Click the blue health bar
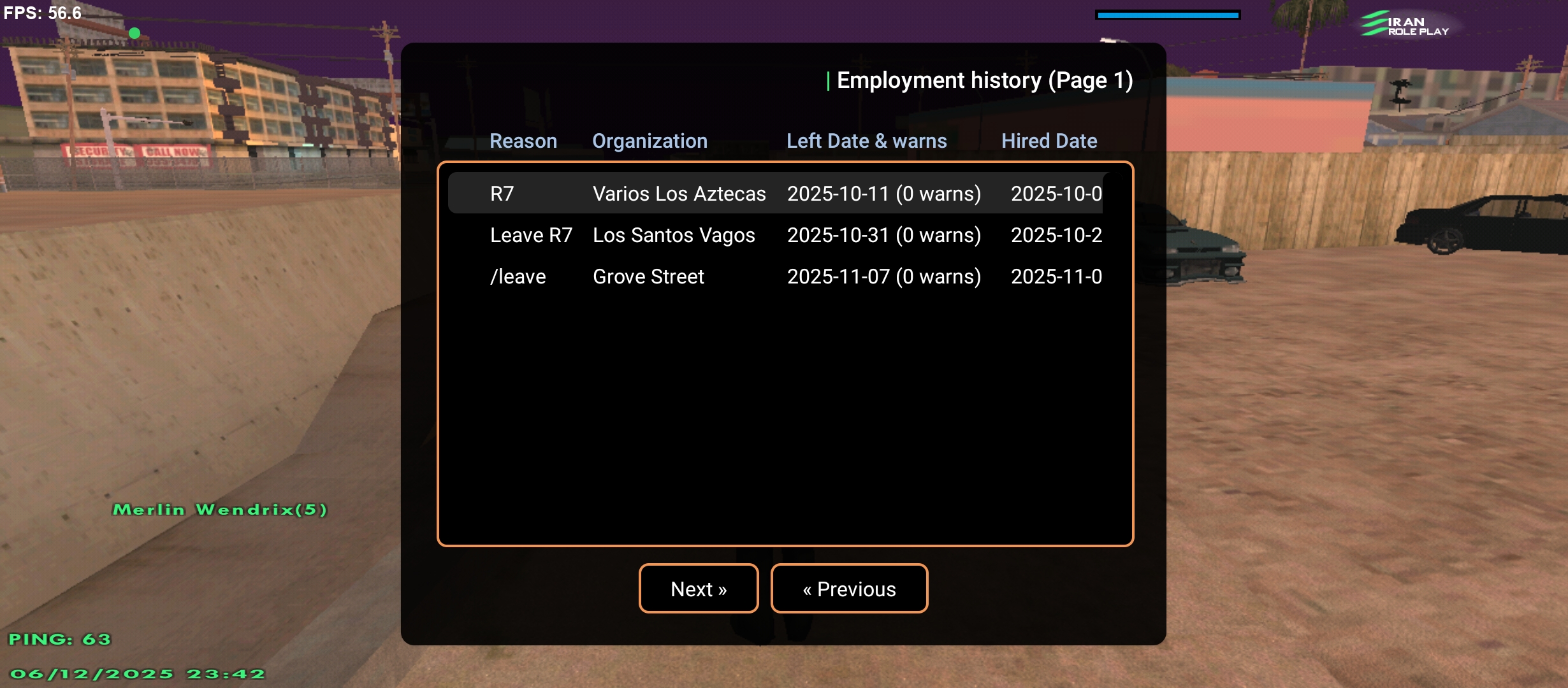The image size is (1568, 688). pos(1168,15)
